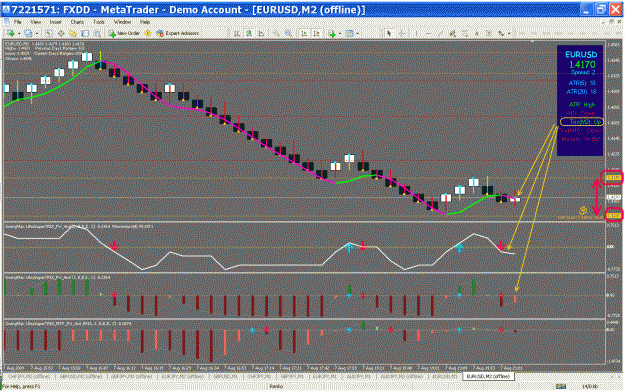Toggle the Data Window crosshair icon
625x392 pixels.
point(61,33)
